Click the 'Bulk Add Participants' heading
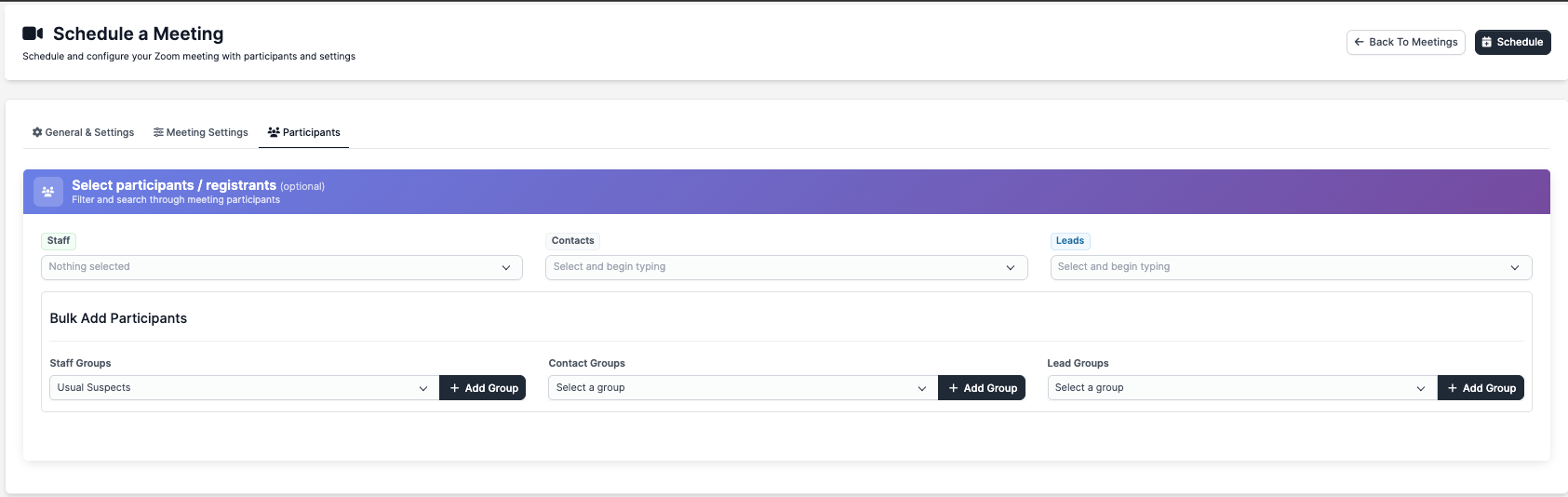This screenshot has height=497, width=1568. (x=118, y=318)
